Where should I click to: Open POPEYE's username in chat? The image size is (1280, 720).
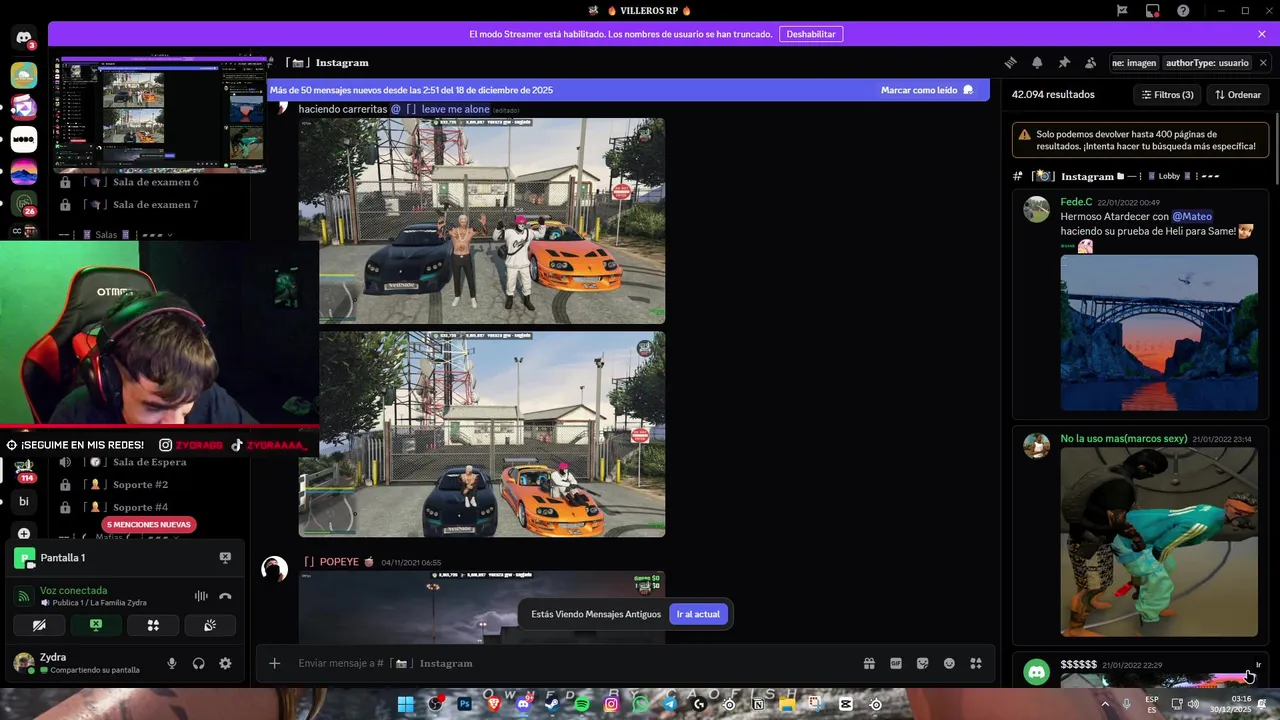338,562
